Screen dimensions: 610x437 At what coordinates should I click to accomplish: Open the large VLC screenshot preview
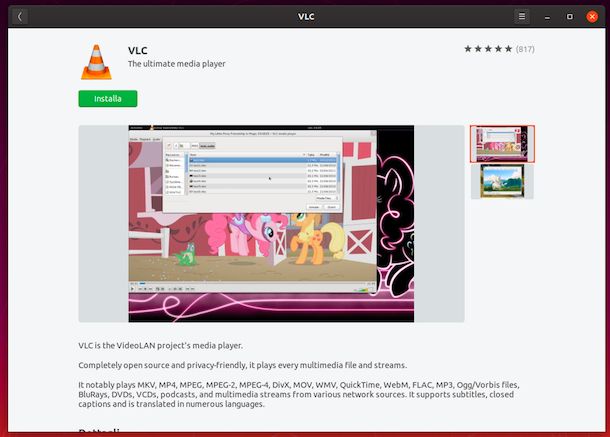point(271,223)
